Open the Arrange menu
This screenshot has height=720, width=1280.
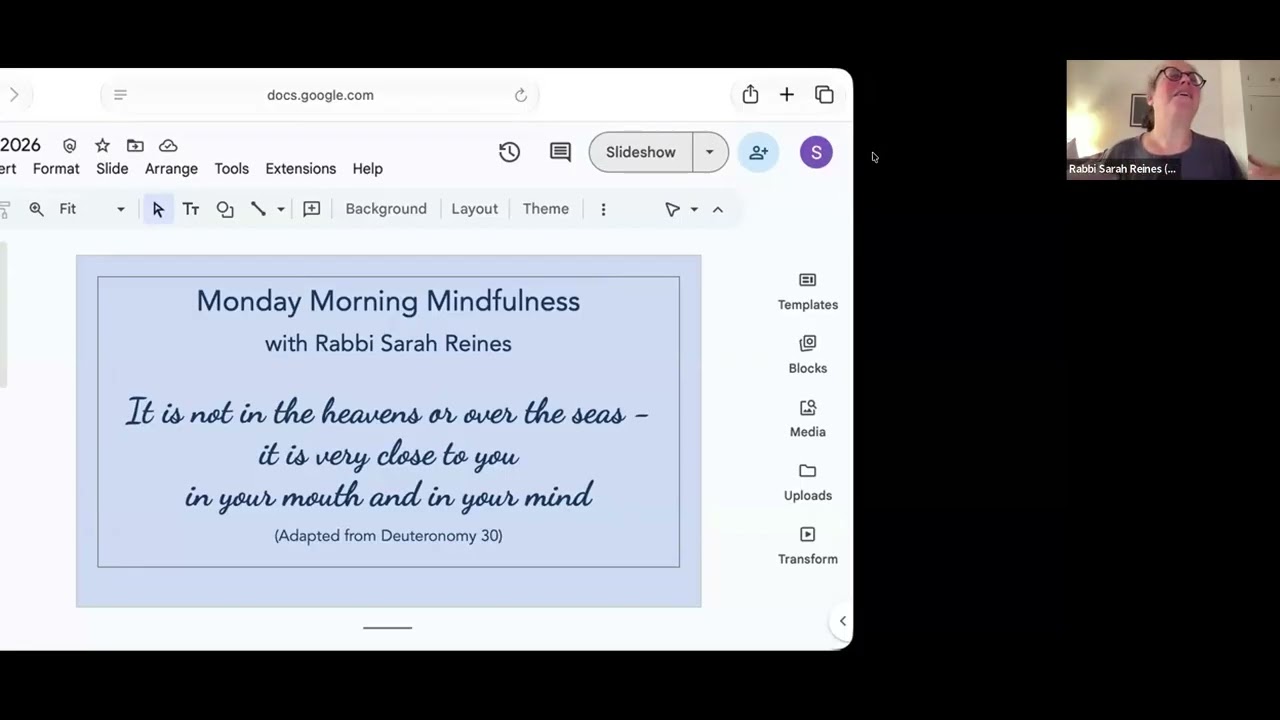(x=171, y=169)
